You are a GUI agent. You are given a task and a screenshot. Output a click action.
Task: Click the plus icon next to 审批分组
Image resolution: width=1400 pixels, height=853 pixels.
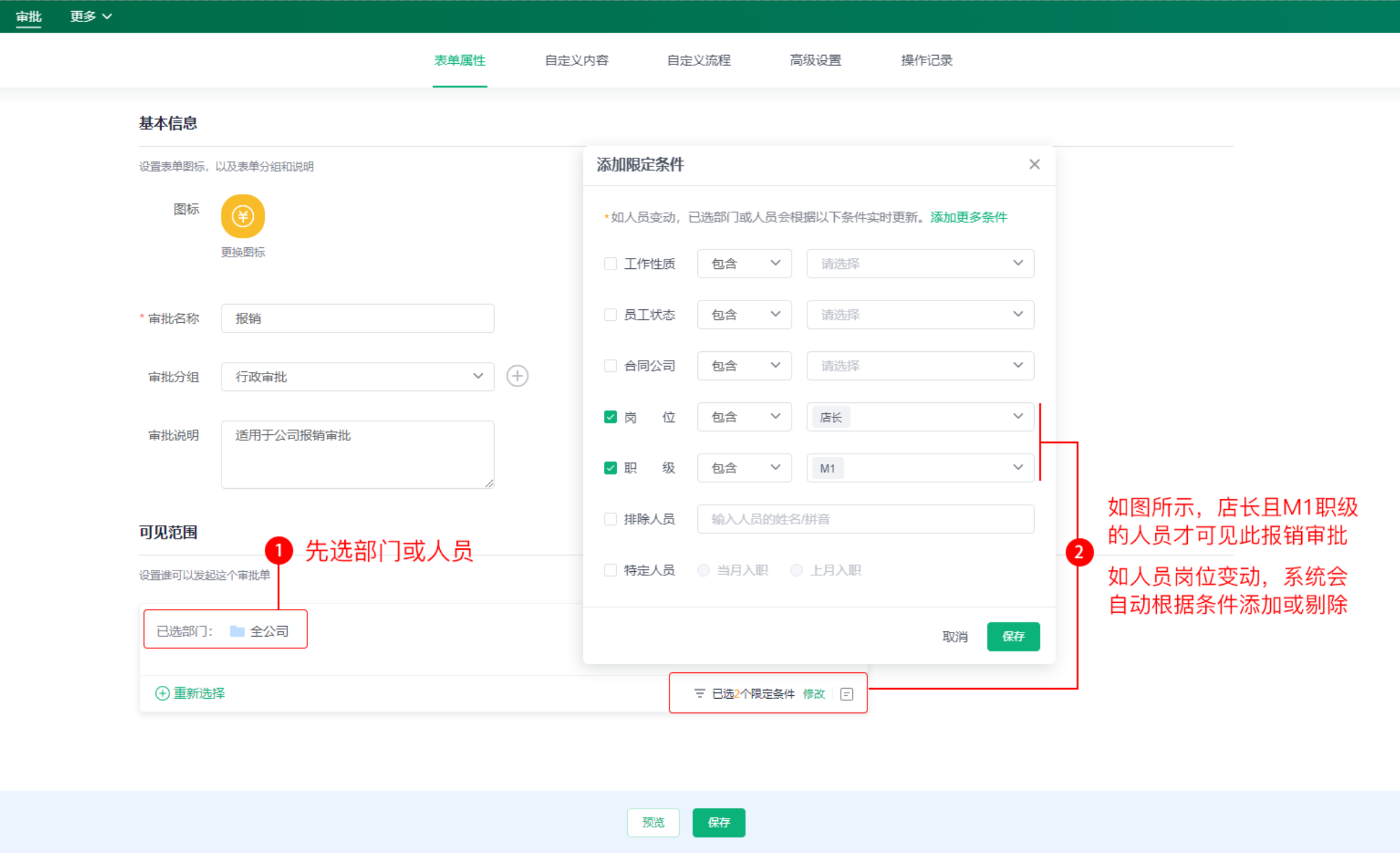tap(517, 376)
